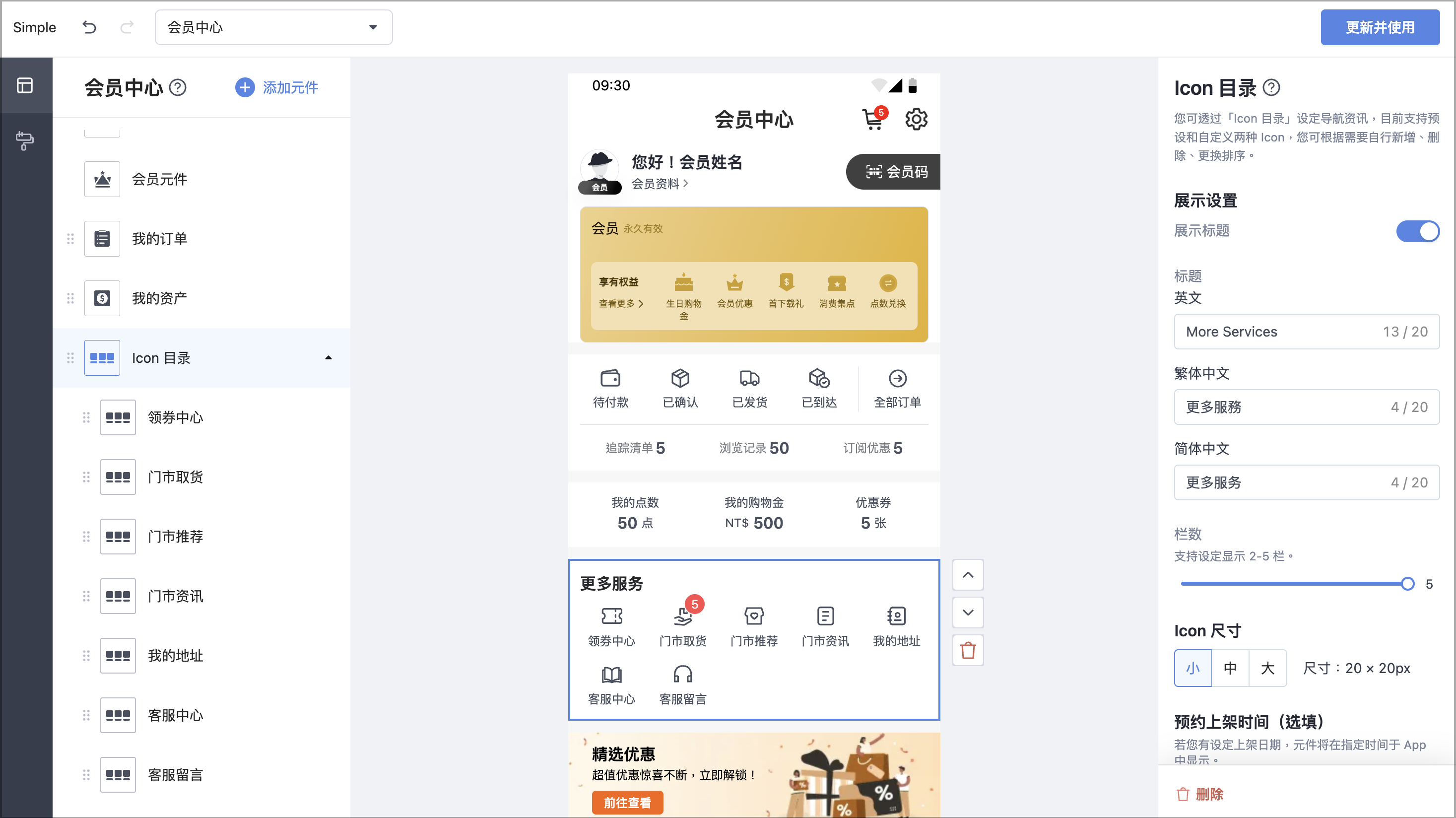The width and height of the screenshot is (1456, 818).
Task: Click the 已到达 package icon
Action: (x=819, y=378)
